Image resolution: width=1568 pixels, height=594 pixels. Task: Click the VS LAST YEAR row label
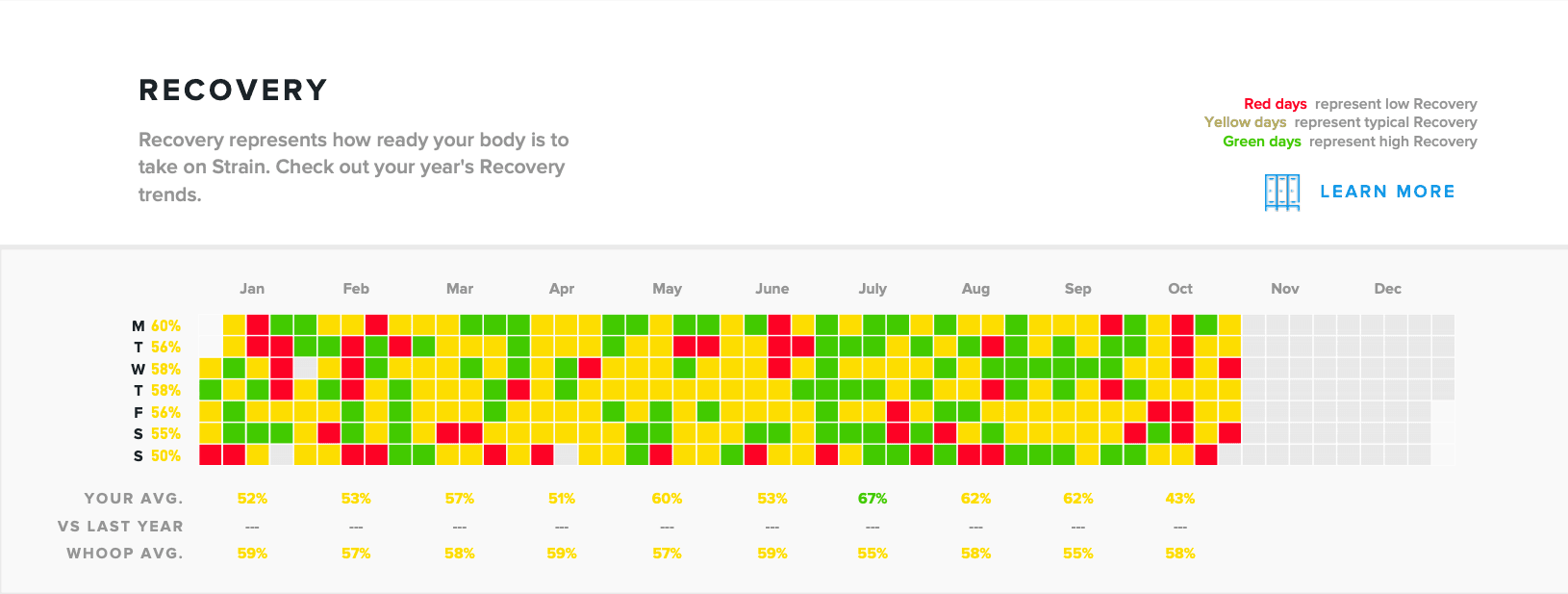[x=121, y=526]
